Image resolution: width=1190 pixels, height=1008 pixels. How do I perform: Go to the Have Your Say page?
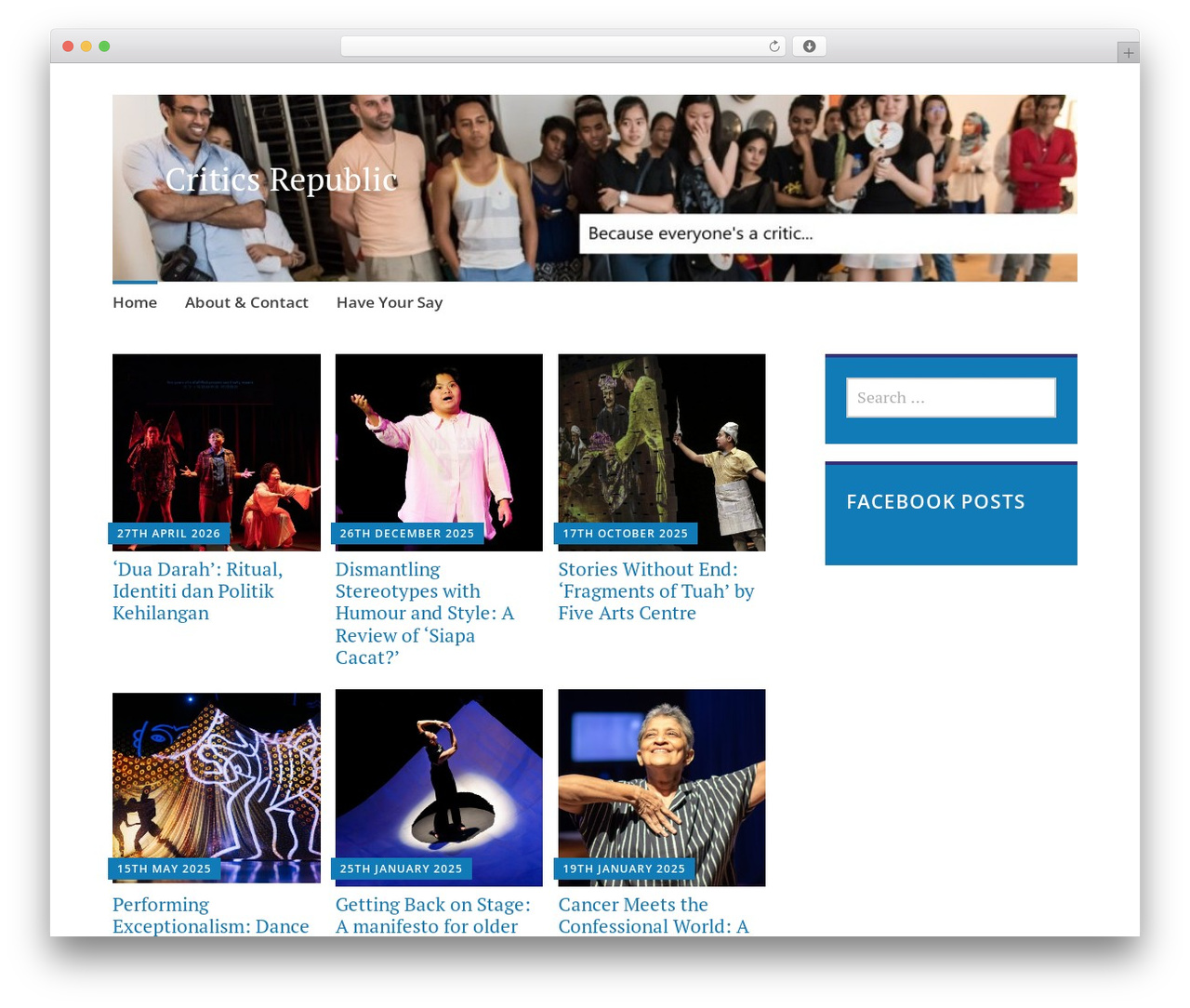click(x=390, y=303)
